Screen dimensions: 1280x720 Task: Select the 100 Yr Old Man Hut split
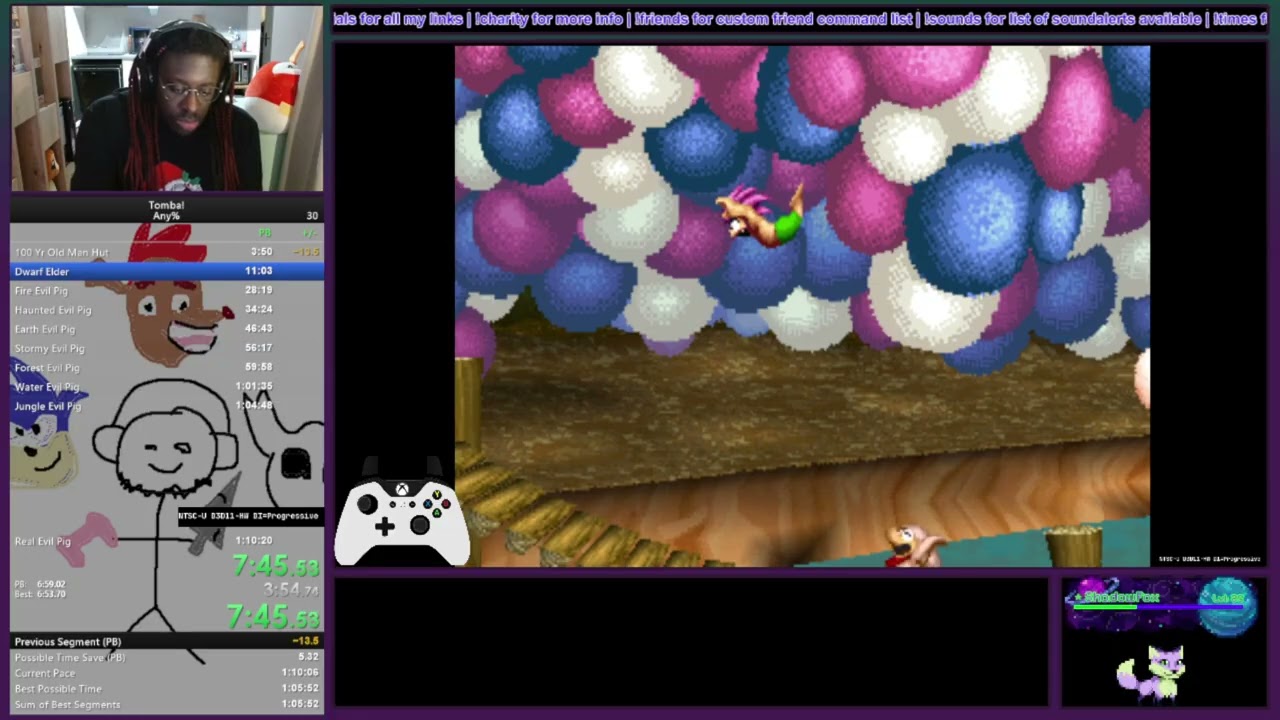click(167, 252)
